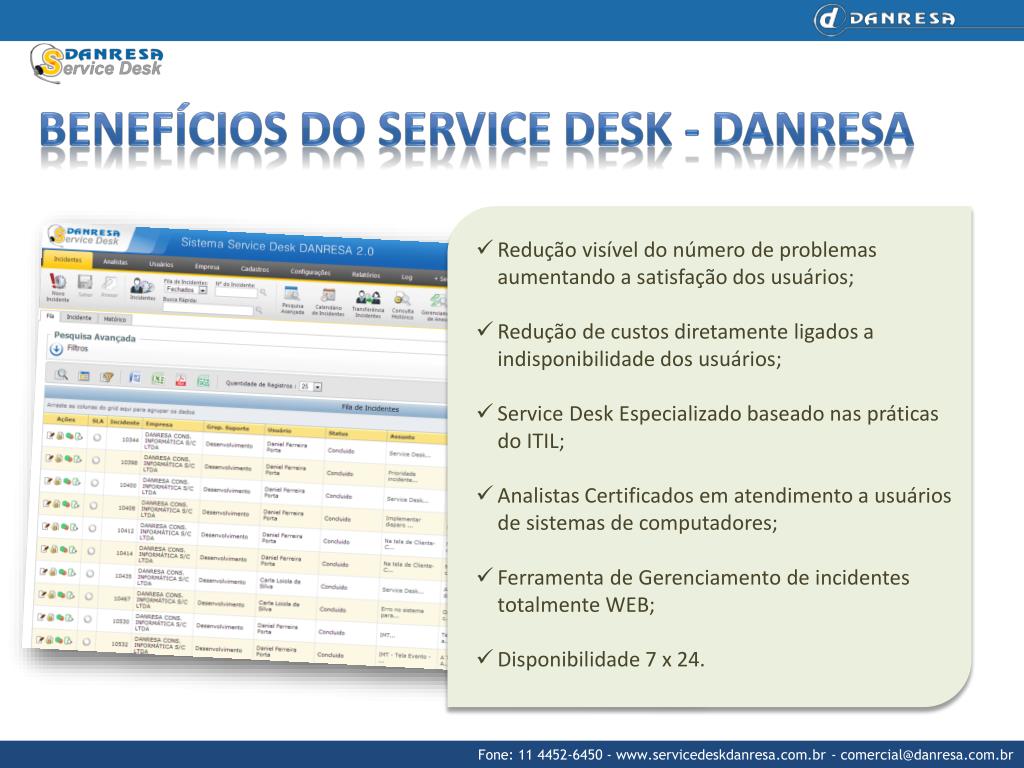Click the Incidente column header

(x=124, y=423)
